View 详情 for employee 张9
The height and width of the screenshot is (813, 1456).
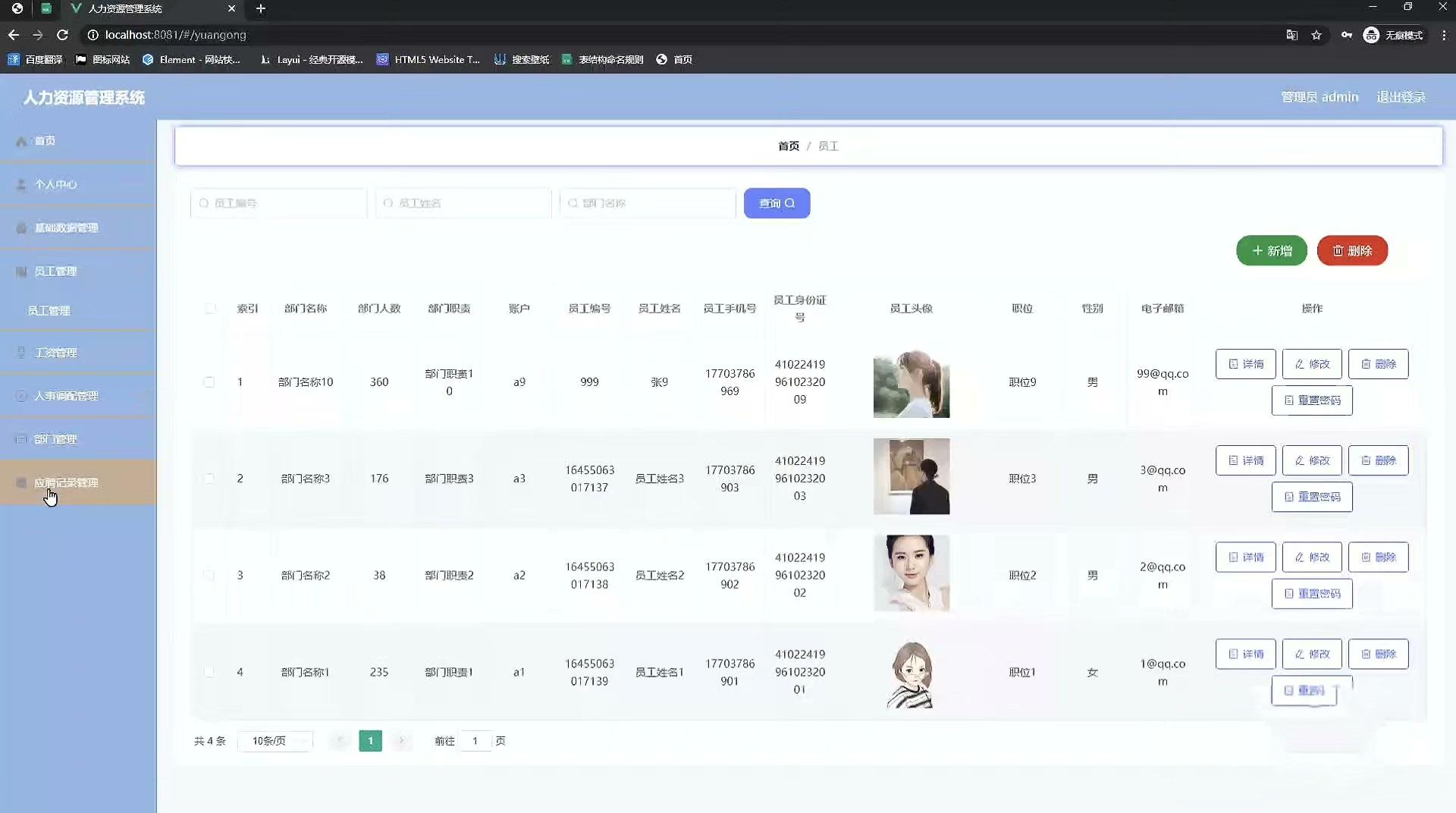[x=1245, y=364]
